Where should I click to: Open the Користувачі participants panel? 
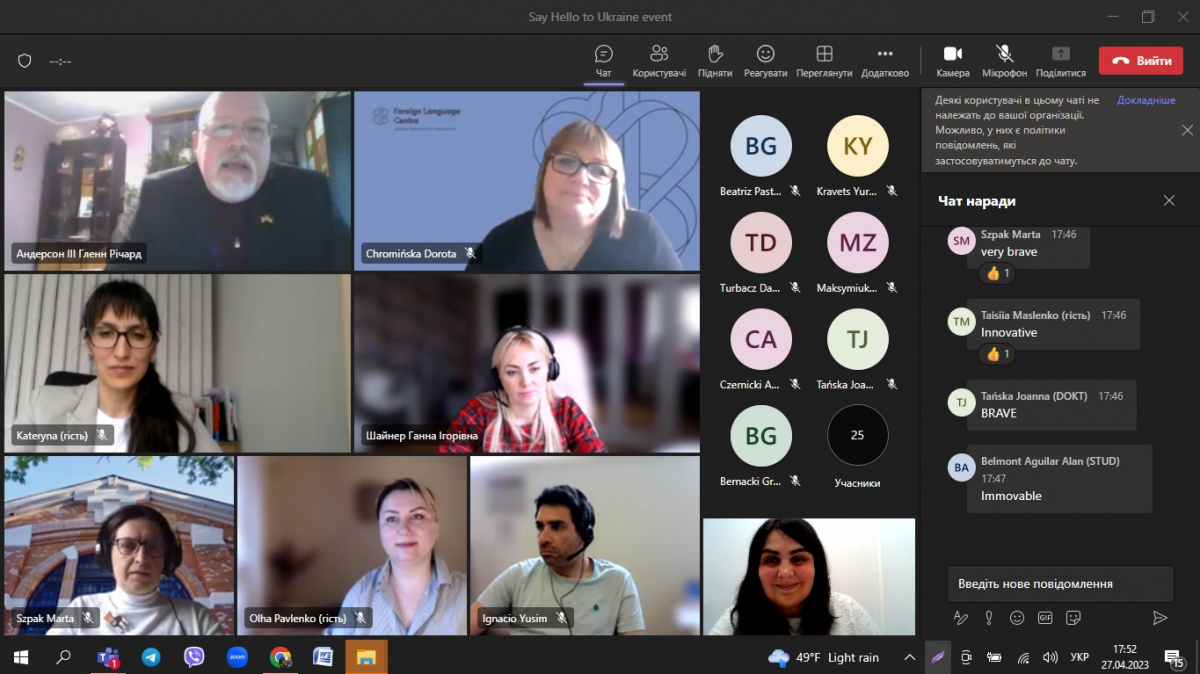(x=659, y=60)
